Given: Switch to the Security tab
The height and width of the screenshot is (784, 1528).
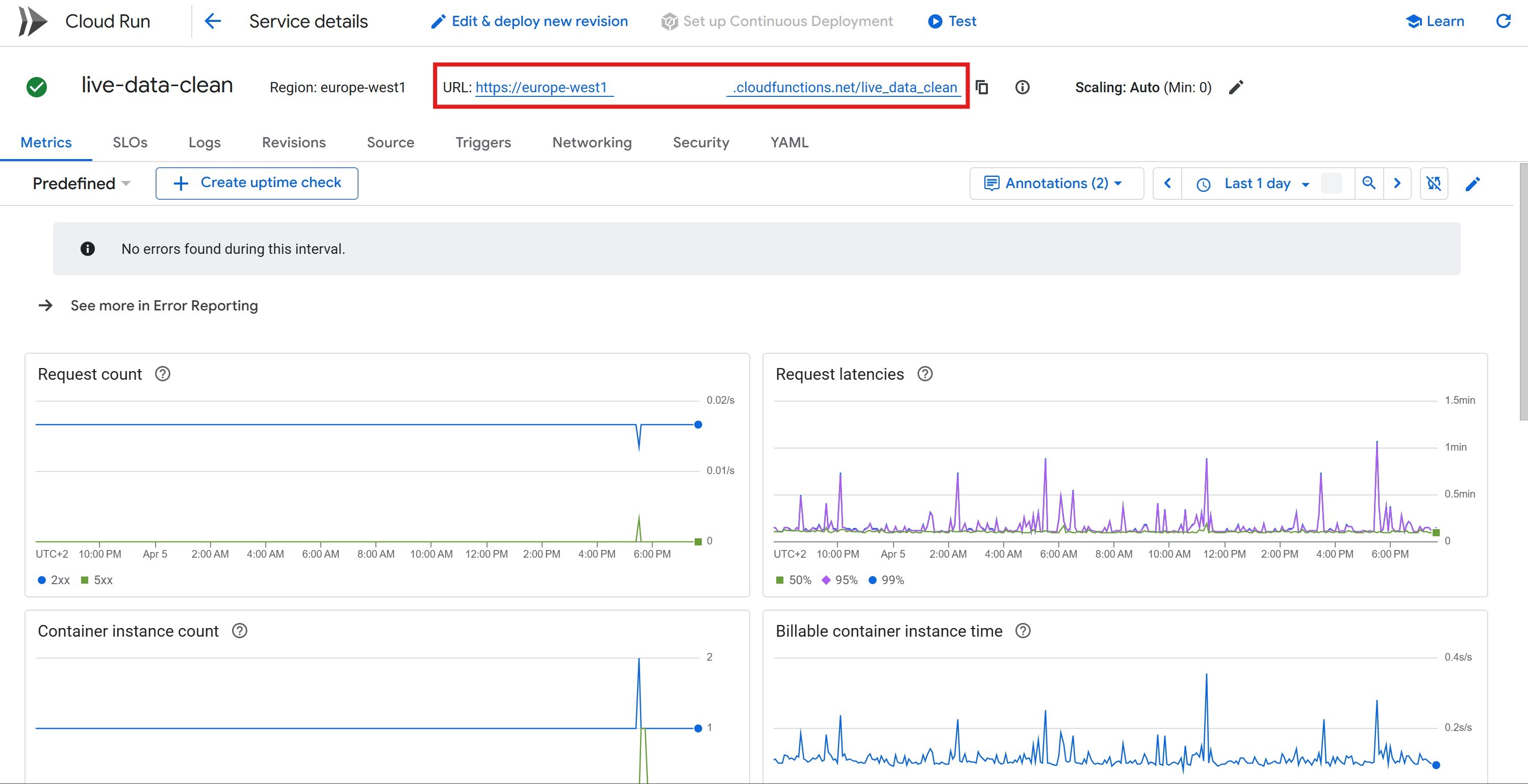Looking at the screenshot, I should (x=701, y=142).
